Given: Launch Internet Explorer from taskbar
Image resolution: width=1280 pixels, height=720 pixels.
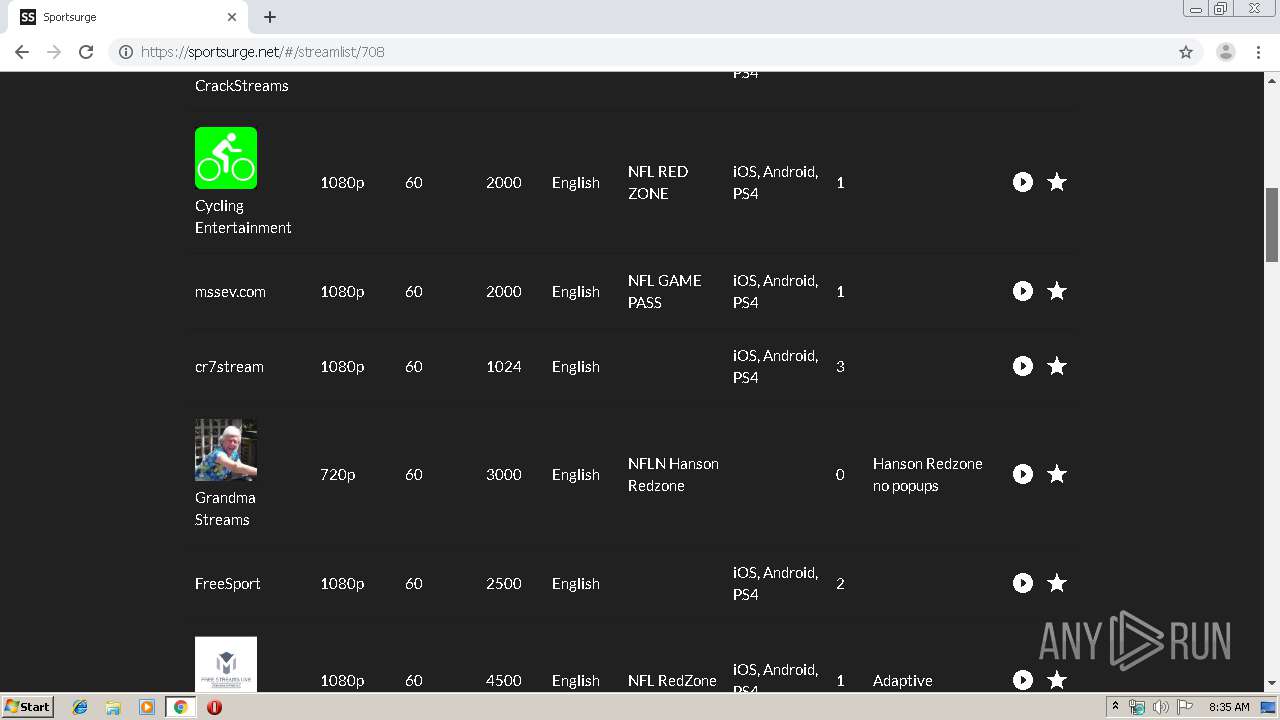Looking at the screenshot, I should pyautogui.click(x=80, y=707).
